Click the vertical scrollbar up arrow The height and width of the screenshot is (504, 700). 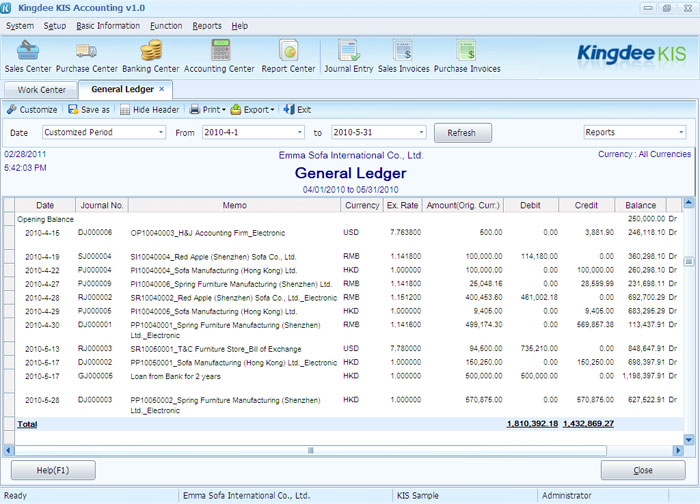[x=689, y=203]
